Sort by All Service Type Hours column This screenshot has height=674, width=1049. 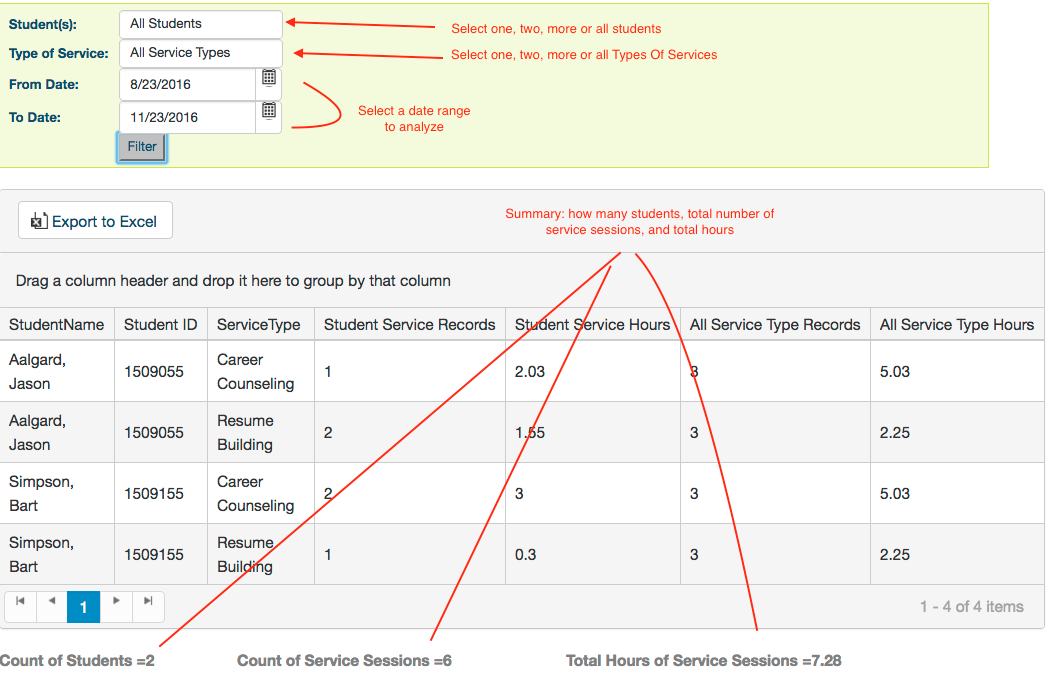(x=956, y=325)
